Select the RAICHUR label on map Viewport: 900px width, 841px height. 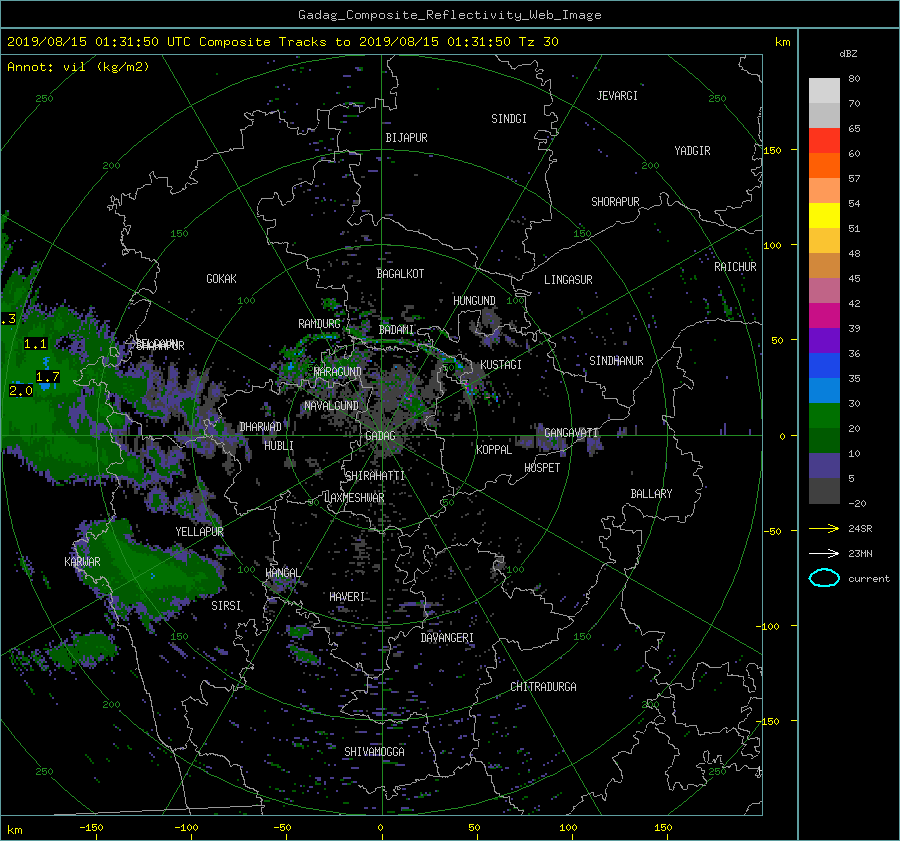[735, 267]
